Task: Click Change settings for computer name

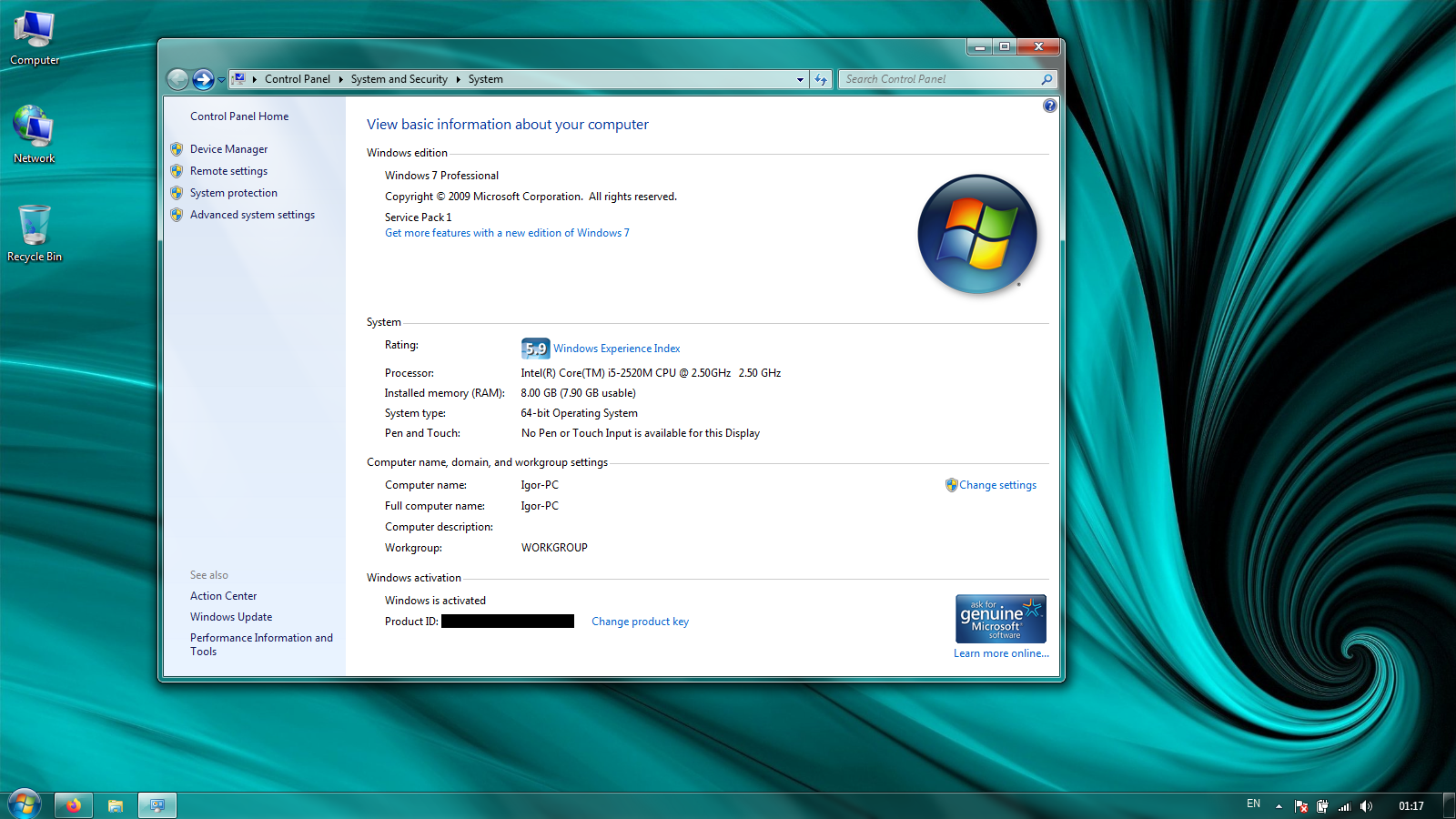Action: (996, 485)
